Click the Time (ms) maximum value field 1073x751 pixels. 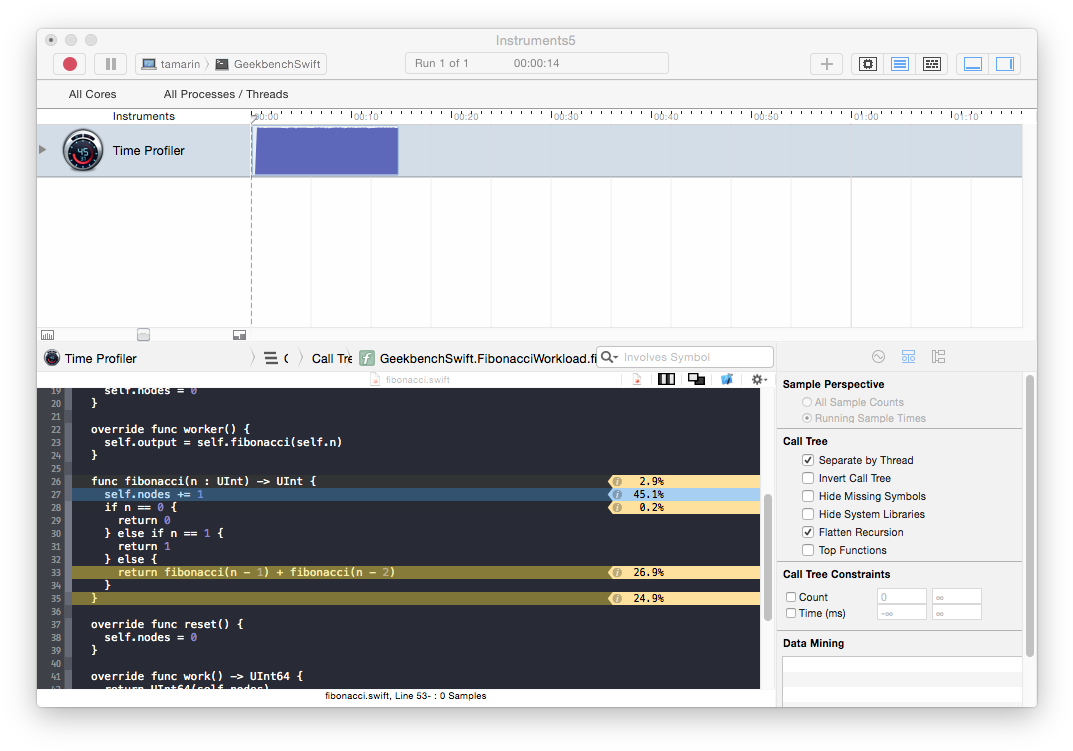point(957,613)
